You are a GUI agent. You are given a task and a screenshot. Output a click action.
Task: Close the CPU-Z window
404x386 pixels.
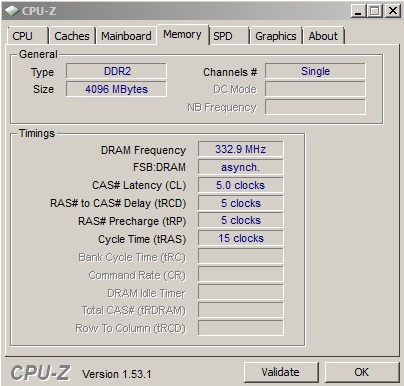(393, 11)
